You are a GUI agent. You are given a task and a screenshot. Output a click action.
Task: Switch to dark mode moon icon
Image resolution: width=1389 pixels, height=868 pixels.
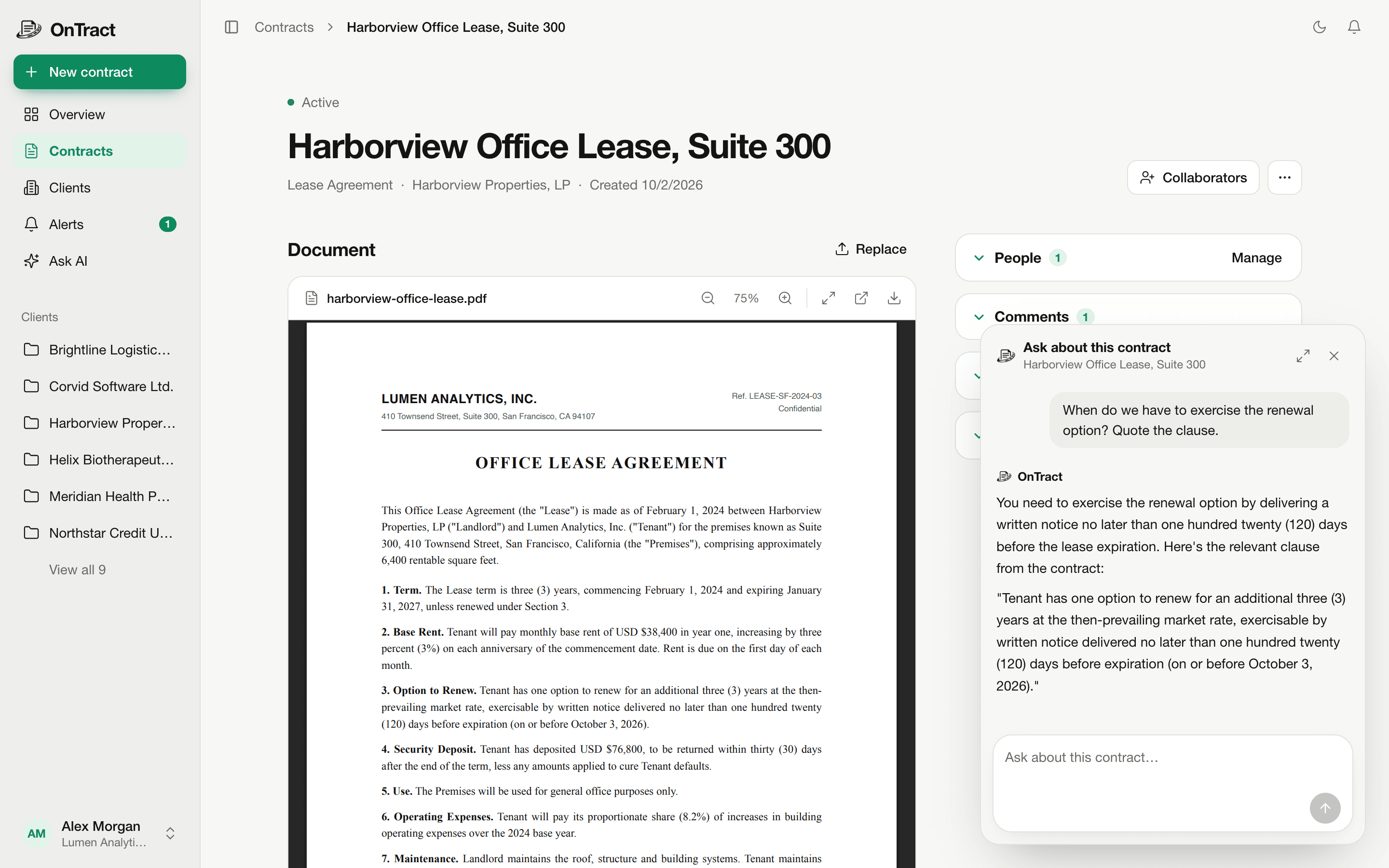tap(1320, 27)
